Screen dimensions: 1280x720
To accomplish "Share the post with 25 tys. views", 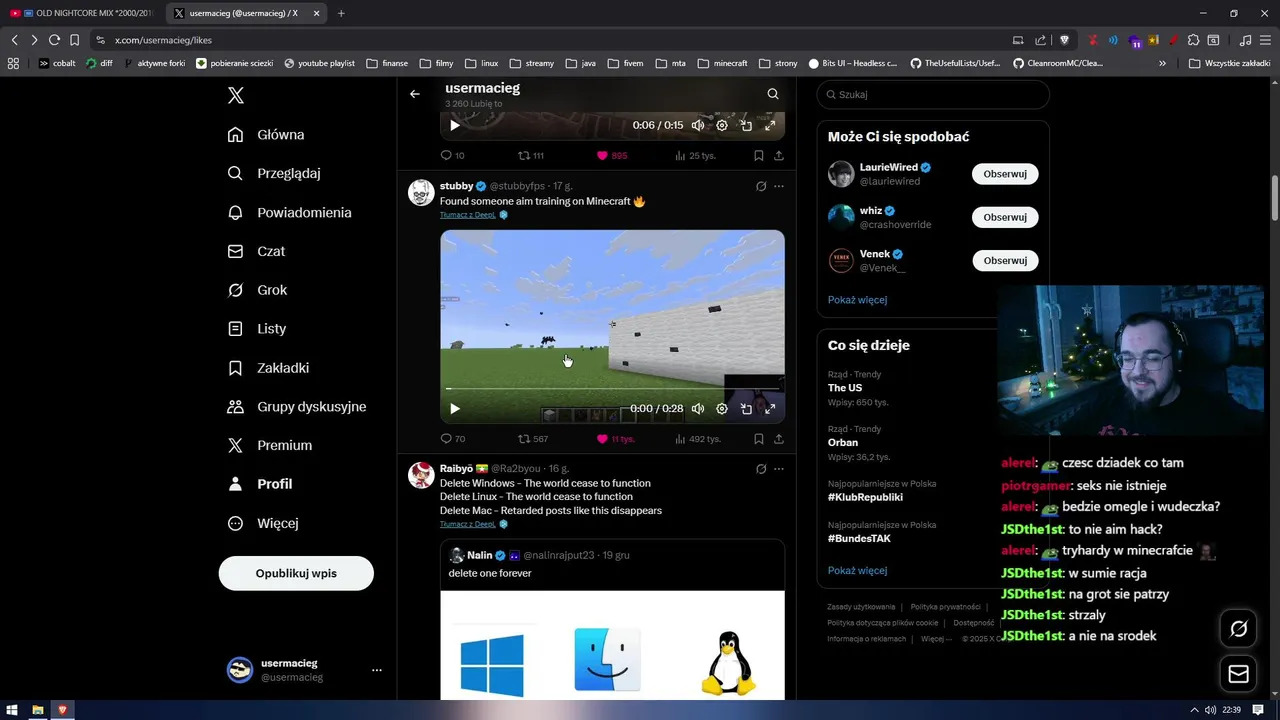I will point(779,156).
